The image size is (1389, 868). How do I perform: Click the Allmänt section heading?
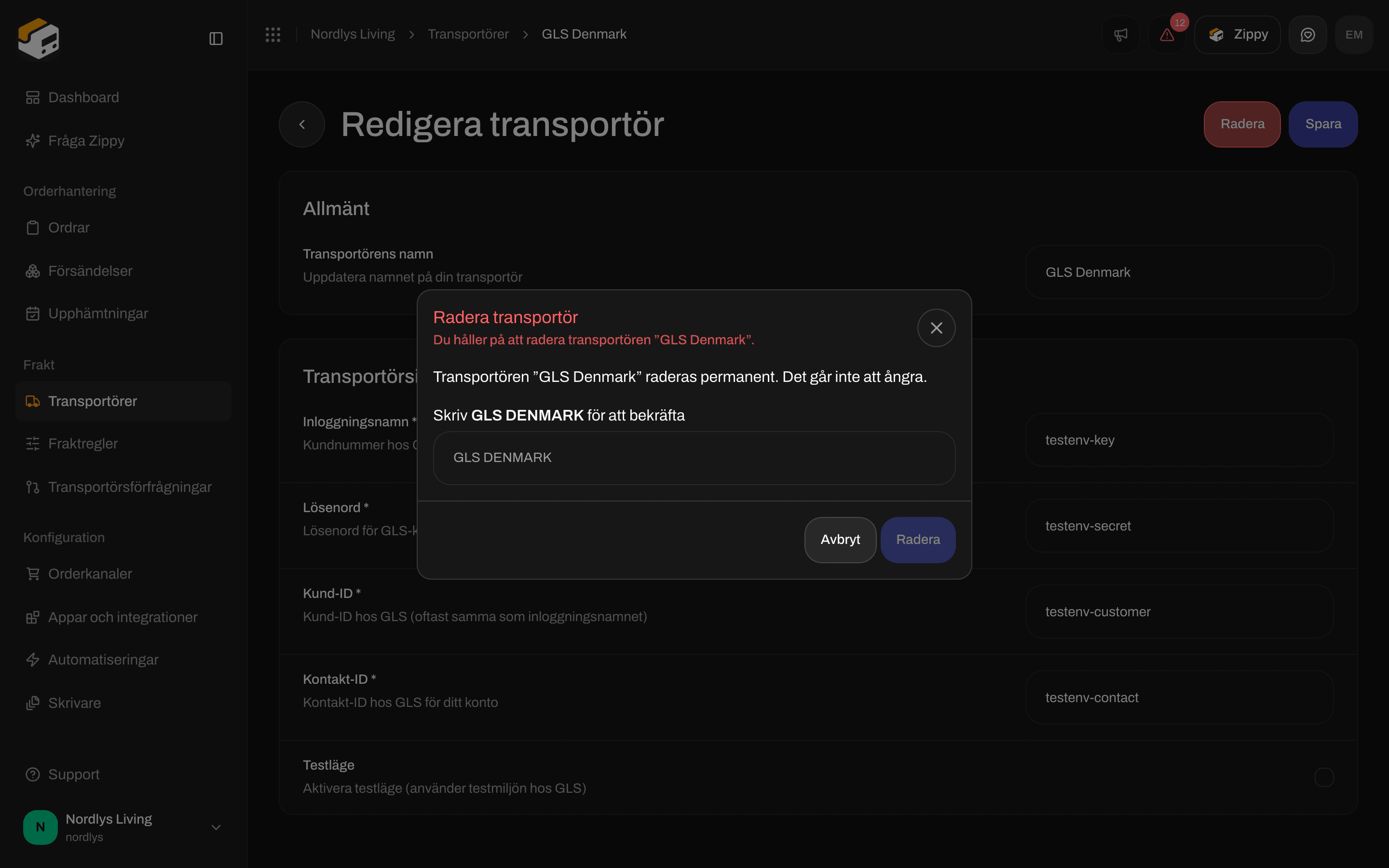[336, 208]
